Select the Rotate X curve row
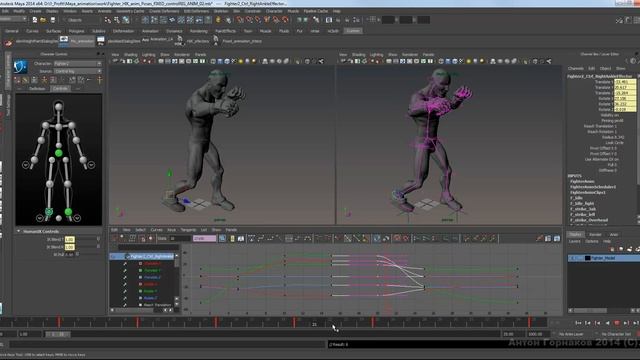Viewport: 640px width, 360px height. 150,284
